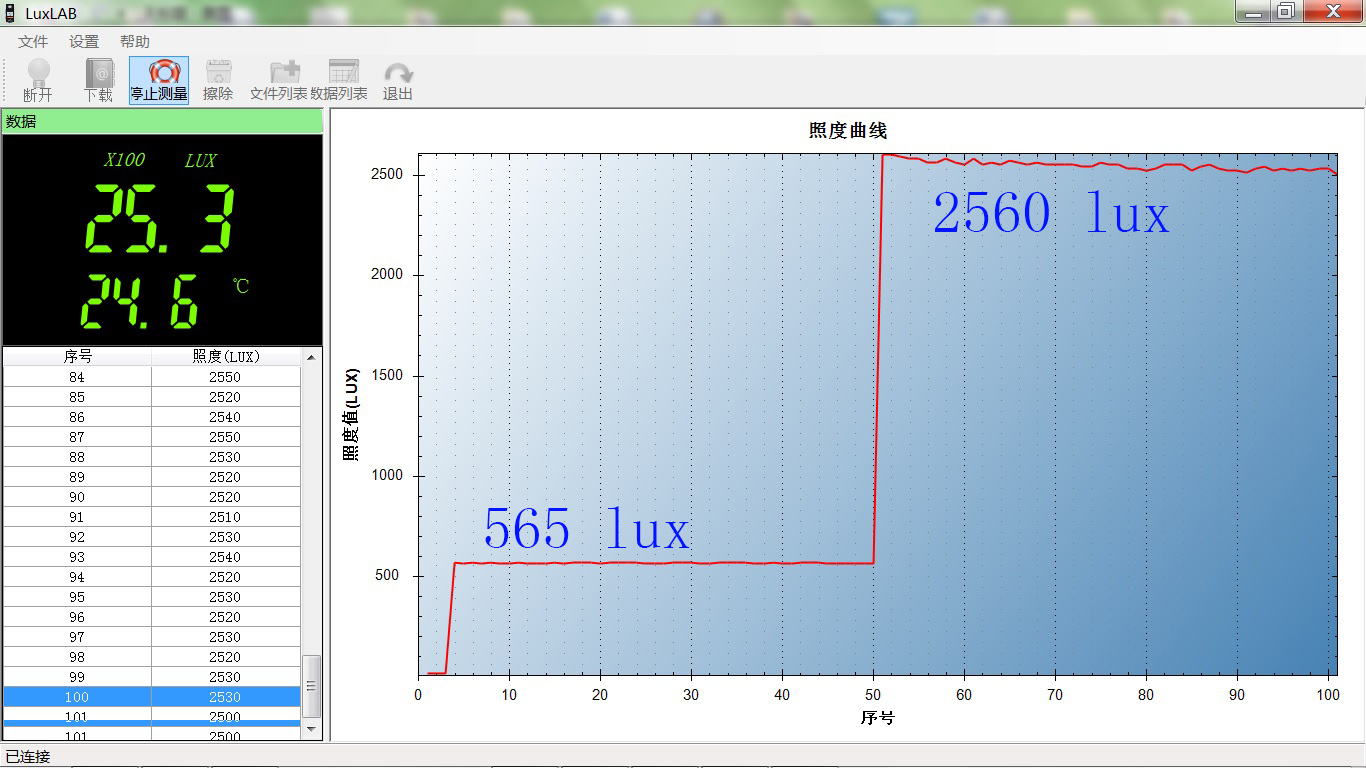The height and width of the screenshot is (768, 1366).
Task: Select the table row with 序号 97
Action: tap(152, 637)
